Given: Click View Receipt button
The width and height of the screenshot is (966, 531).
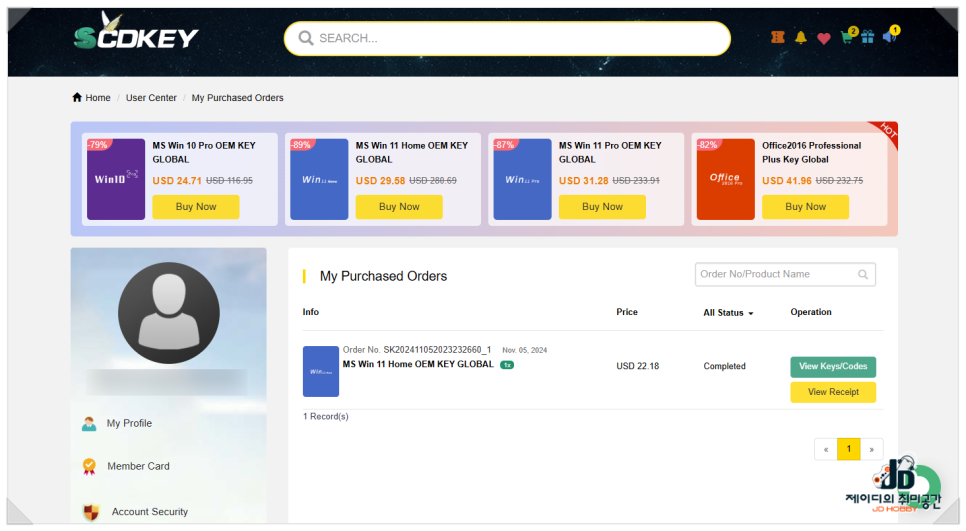Looking at the screenshot, I should click(x=833, y=392).
